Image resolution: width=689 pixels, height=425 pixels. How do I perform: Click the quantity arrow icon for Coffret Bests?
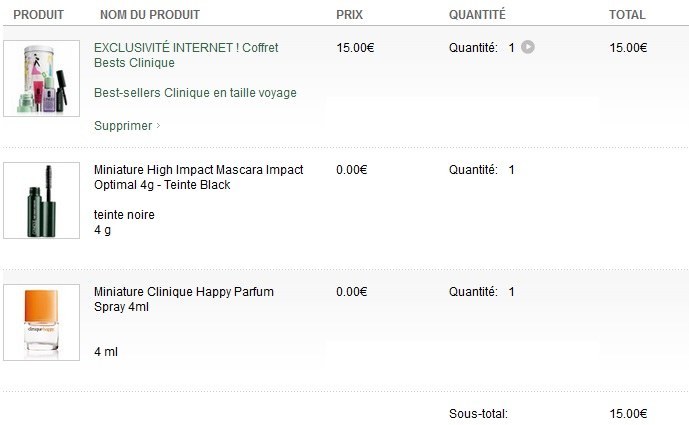(x=528, y=47)
